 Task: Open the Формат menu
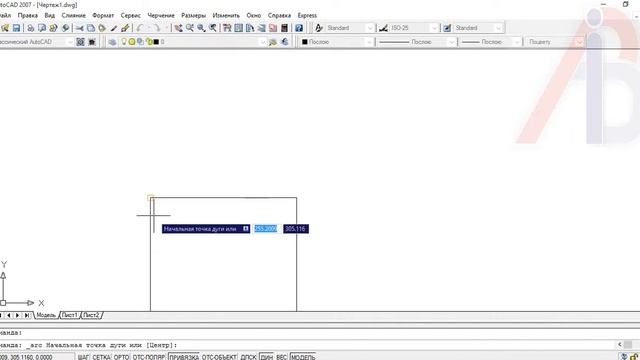coord(103,16)
